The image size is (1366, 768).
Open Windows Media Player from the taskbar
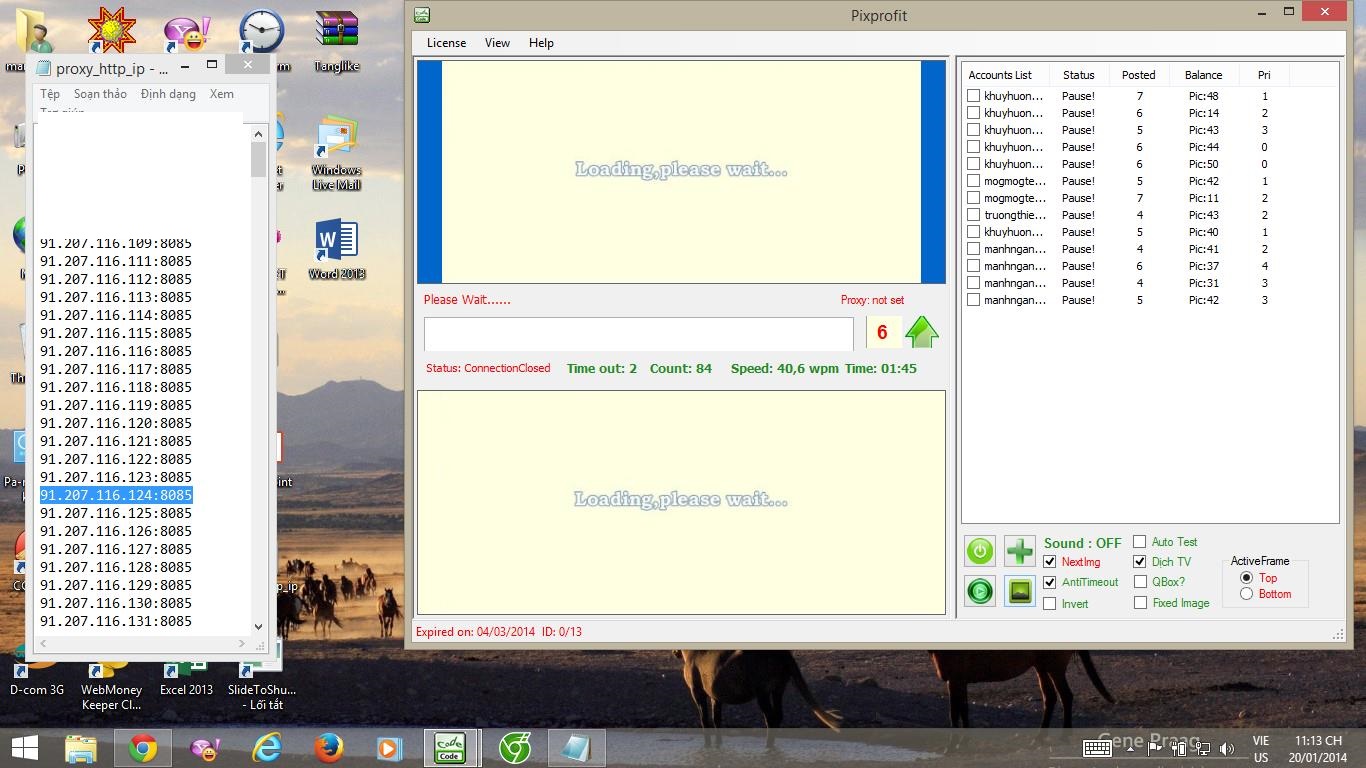pos(389,748)
